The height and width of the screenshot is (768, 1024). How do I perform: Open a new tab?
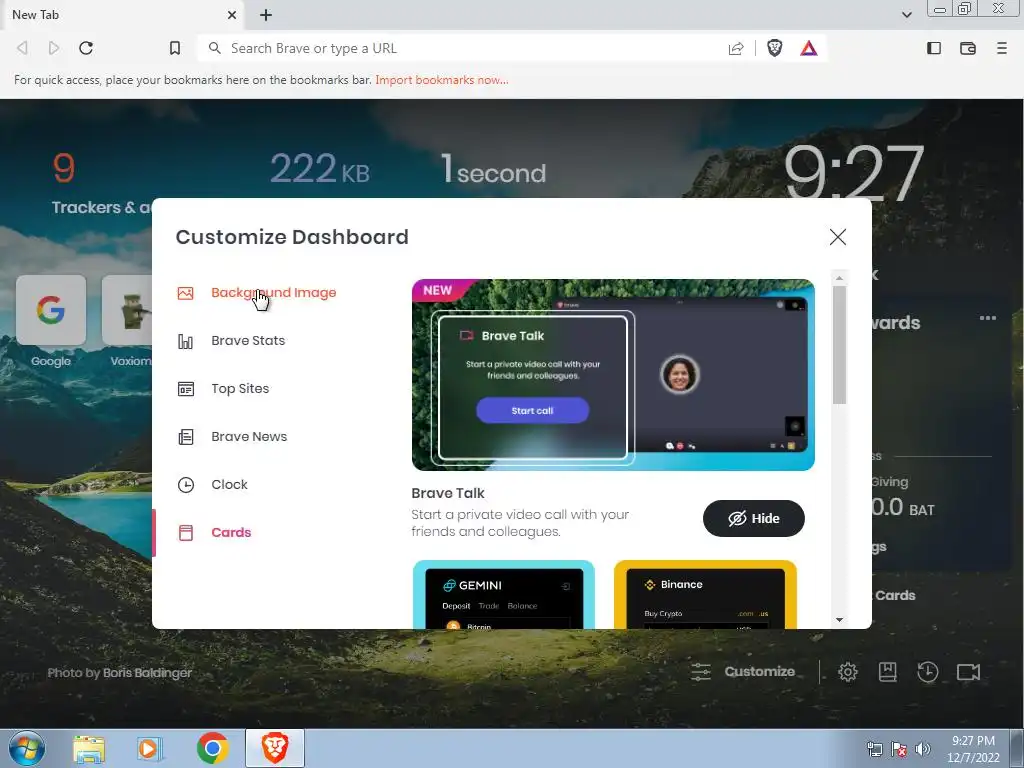point(266,15)
